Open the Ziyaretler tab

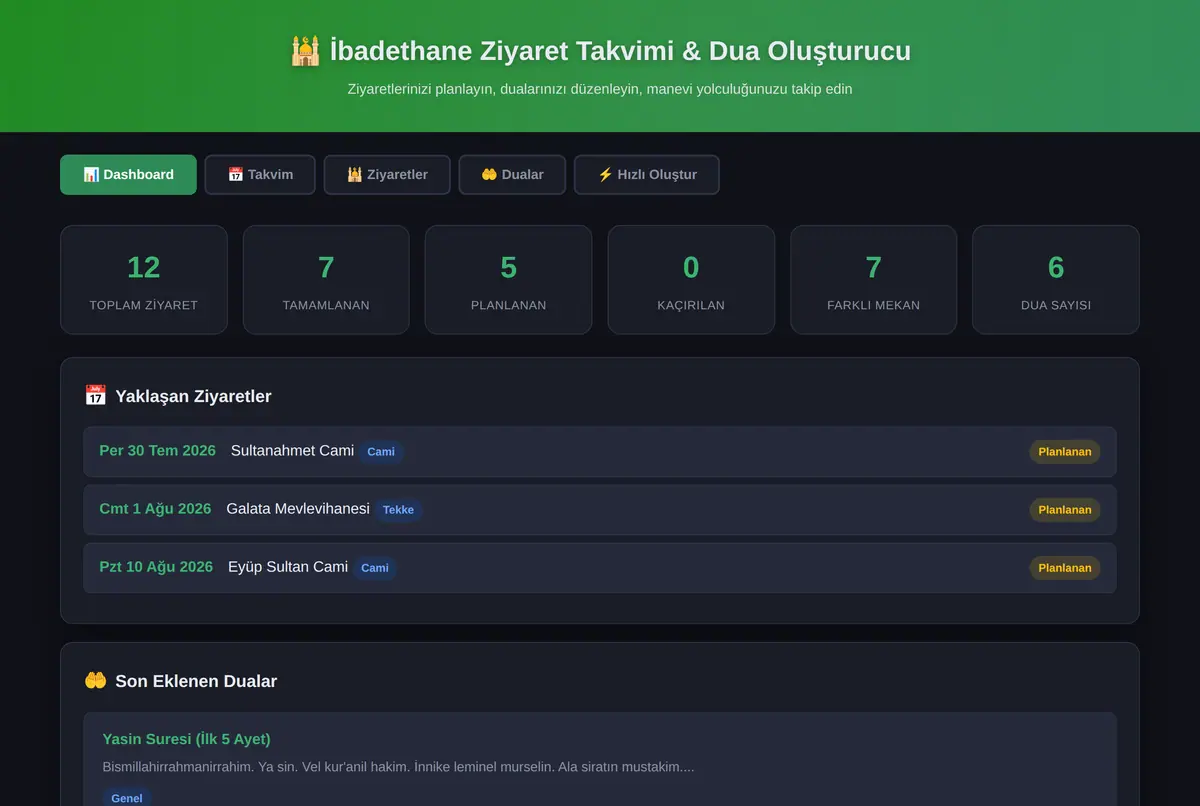click(387, 174)
